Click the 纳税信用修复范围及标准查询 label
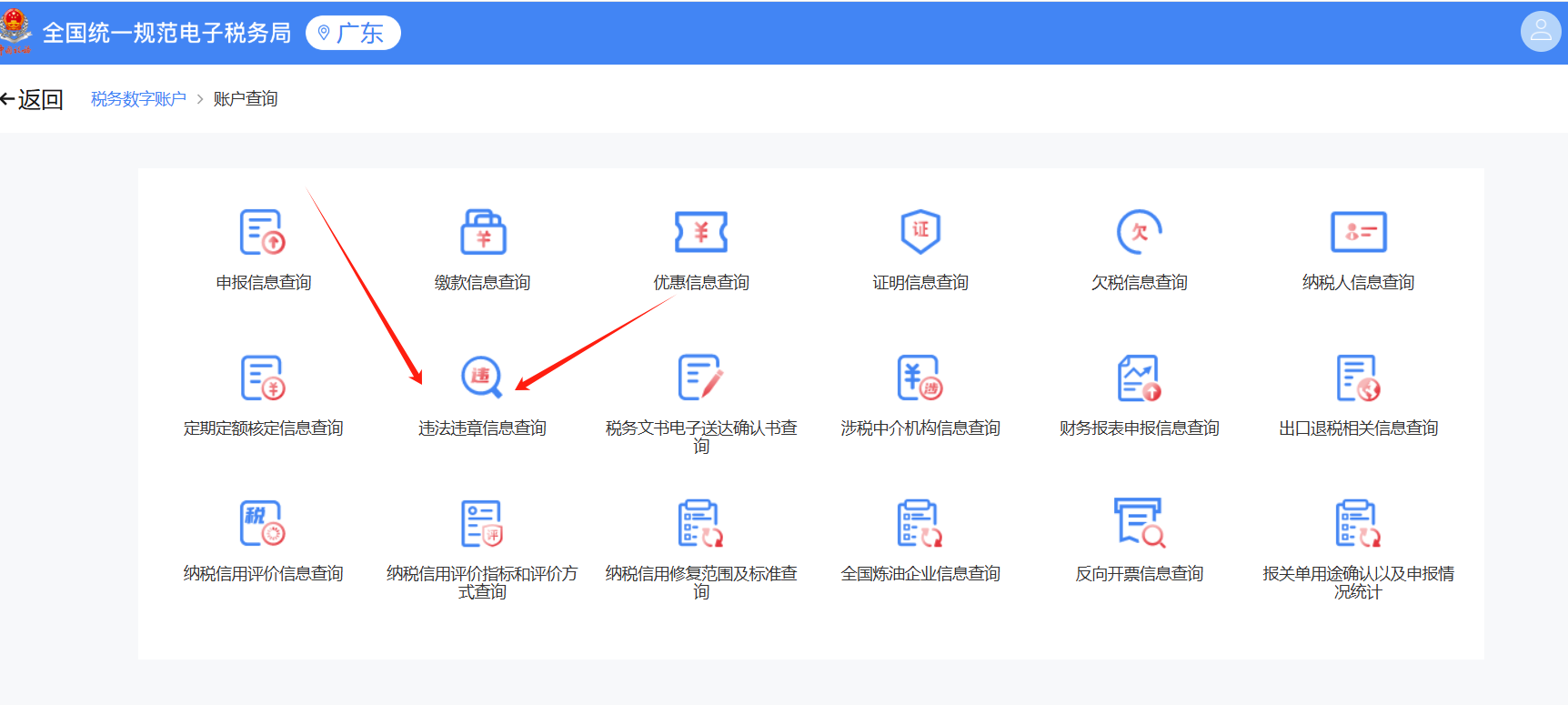Viewport: 1568px width, 705px height. [701, 582]
